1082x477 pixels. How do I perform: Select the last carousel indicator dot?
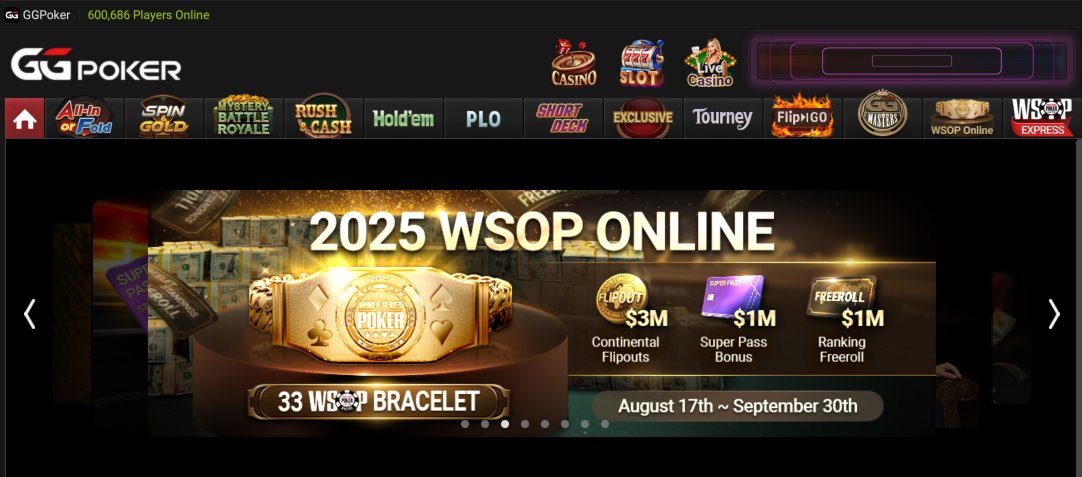click(x=605, y=424)
